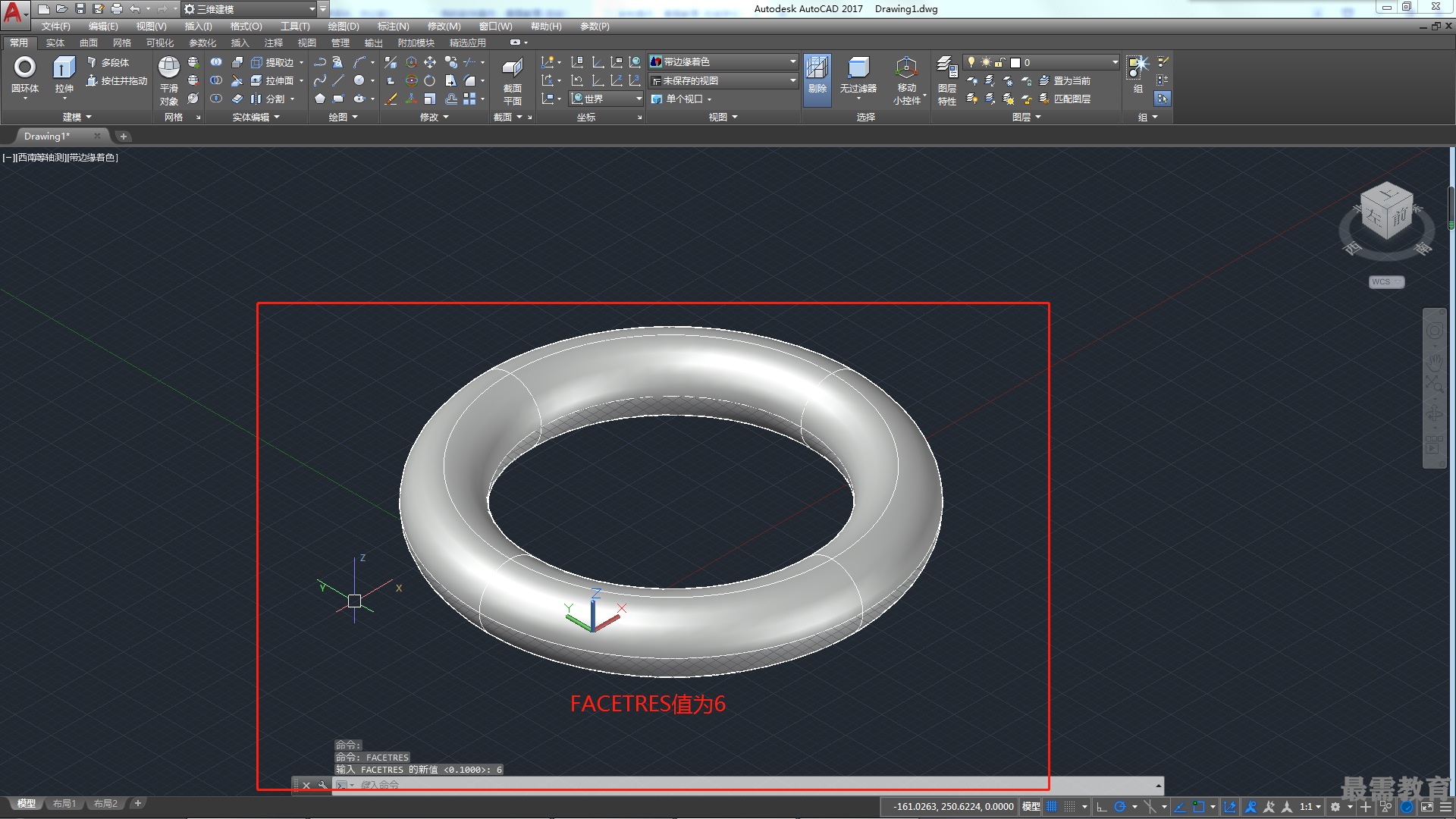
Task: Switch to the 可视化 ribbon tab
Action: click(x=160, y=43)
